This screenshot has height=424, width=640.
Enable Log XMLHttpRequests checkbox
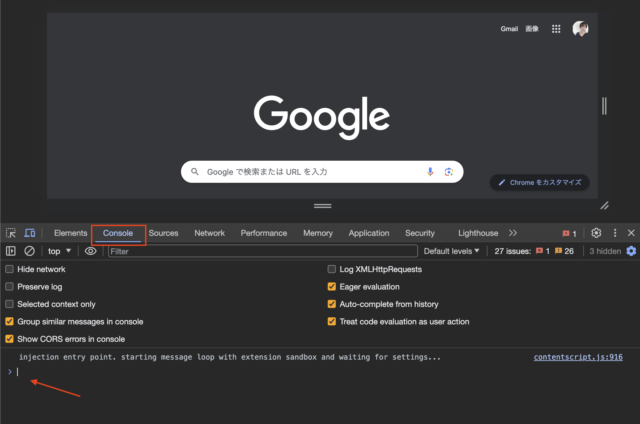coord(331,269)
